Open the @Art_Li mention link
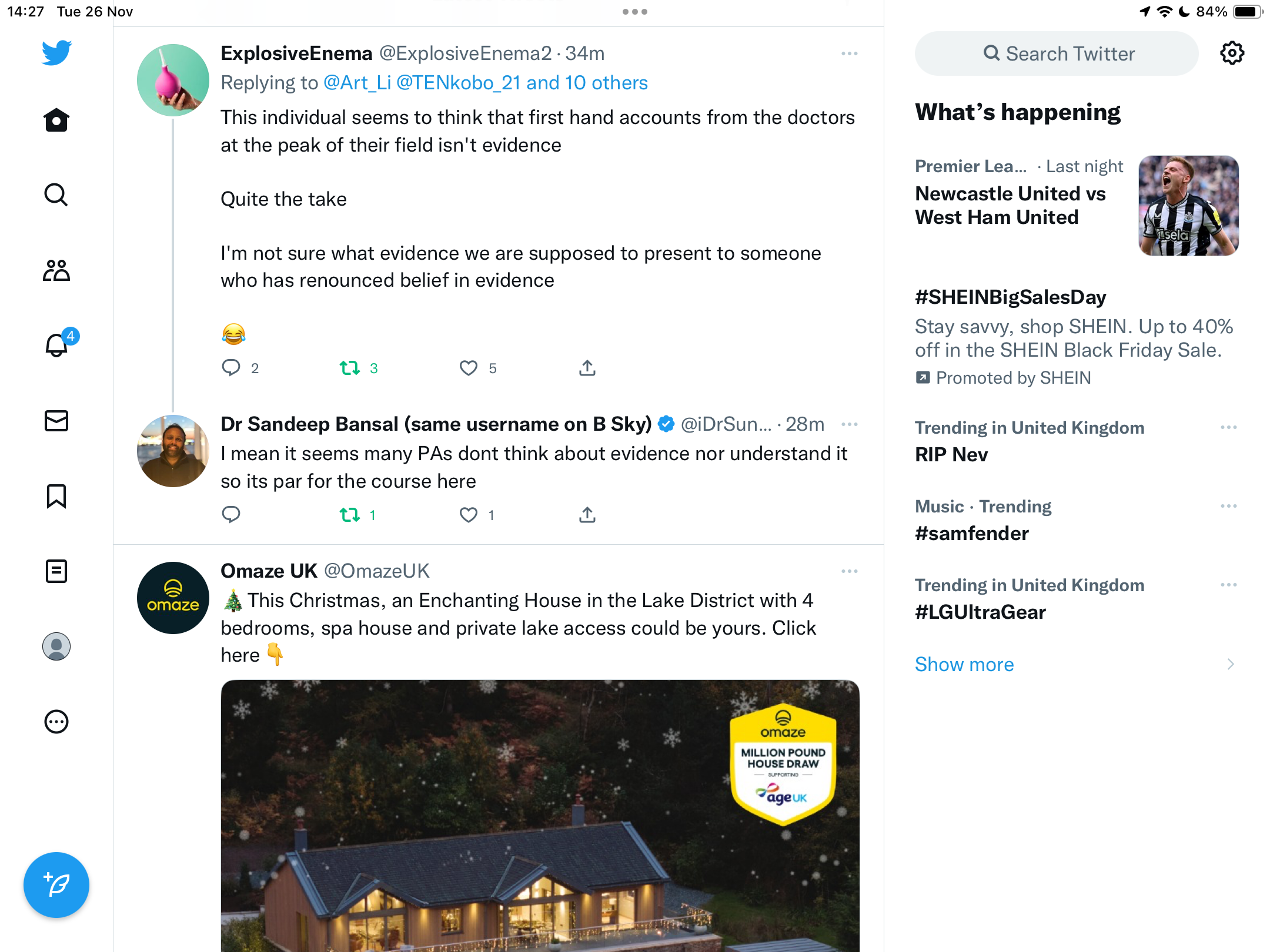 [357, 83]
